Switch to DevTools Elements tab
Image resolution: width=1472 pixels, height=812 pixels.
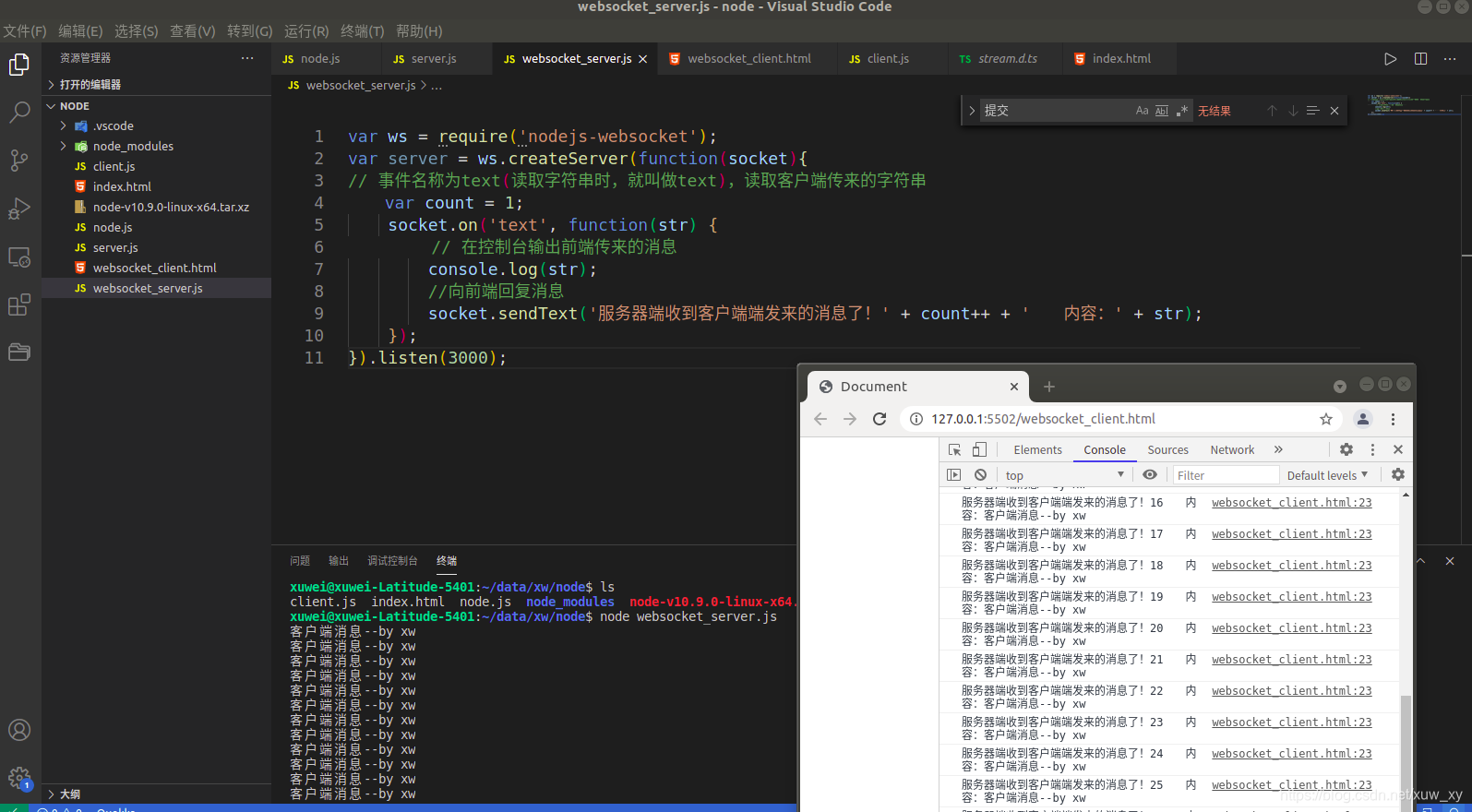[1037, 450]
